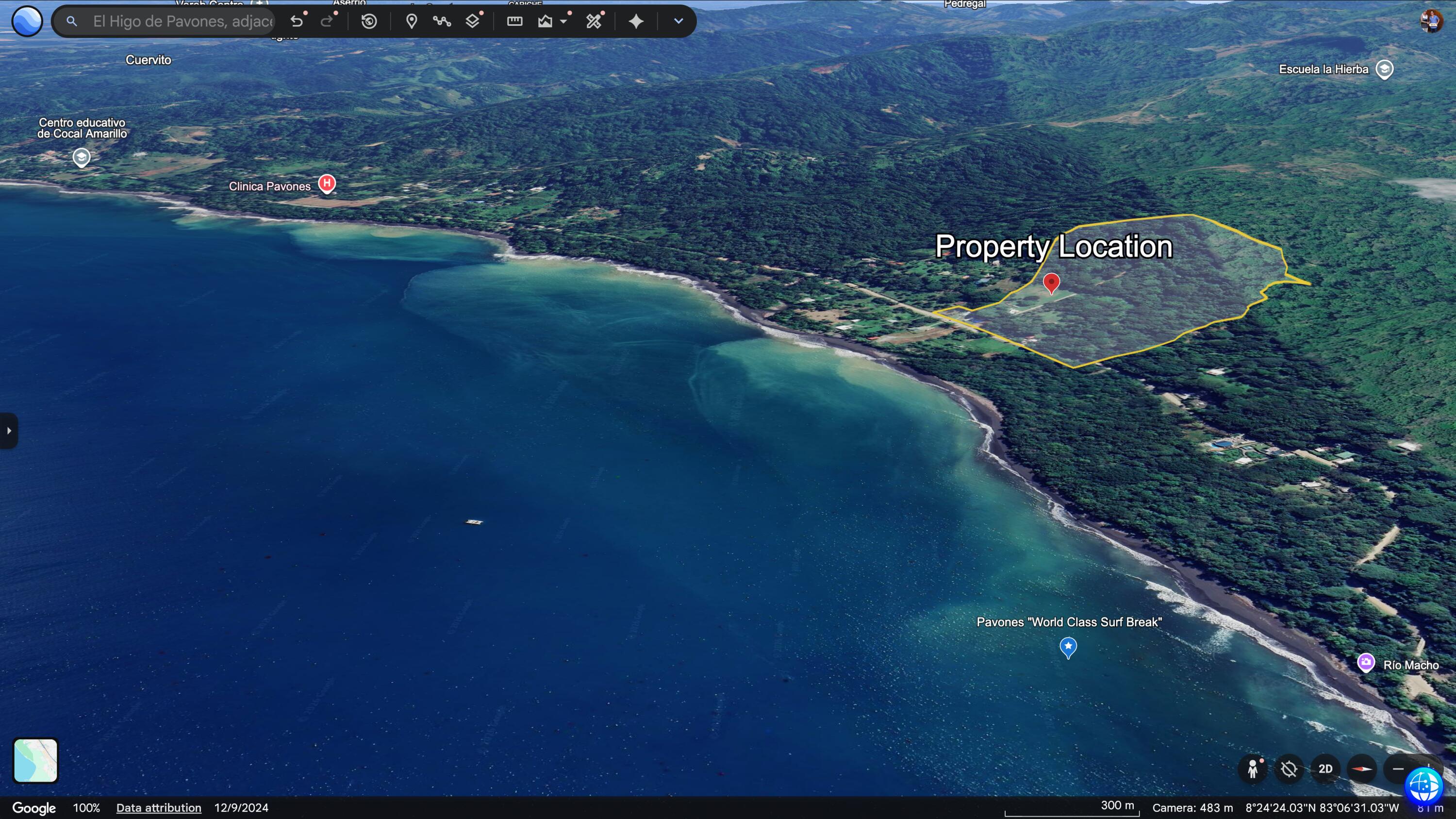Open dropdown arrow beside the terrain image icon
Image resolution: width=1456 pixels, height=819 pixels.
[563, 21]
